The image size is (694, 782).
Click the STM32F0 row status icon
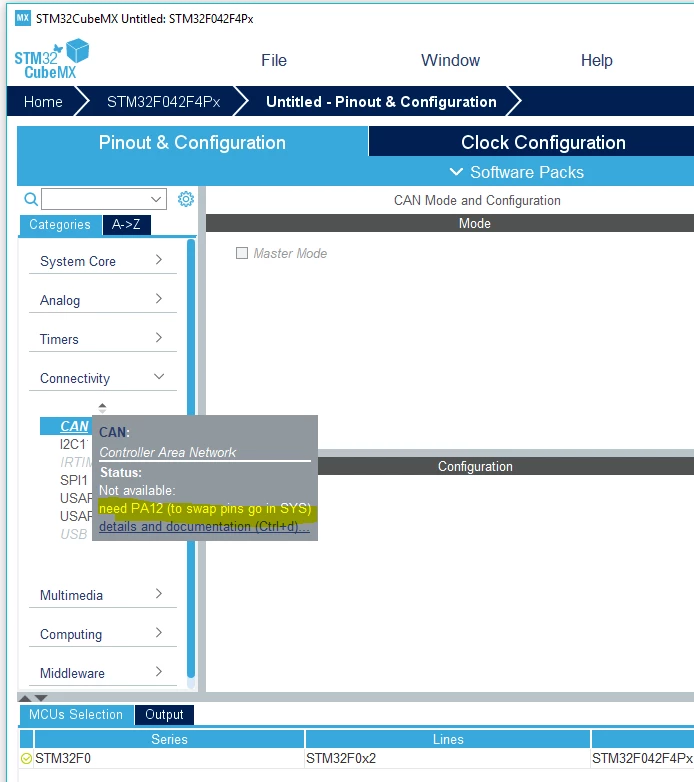coord(26,759)
